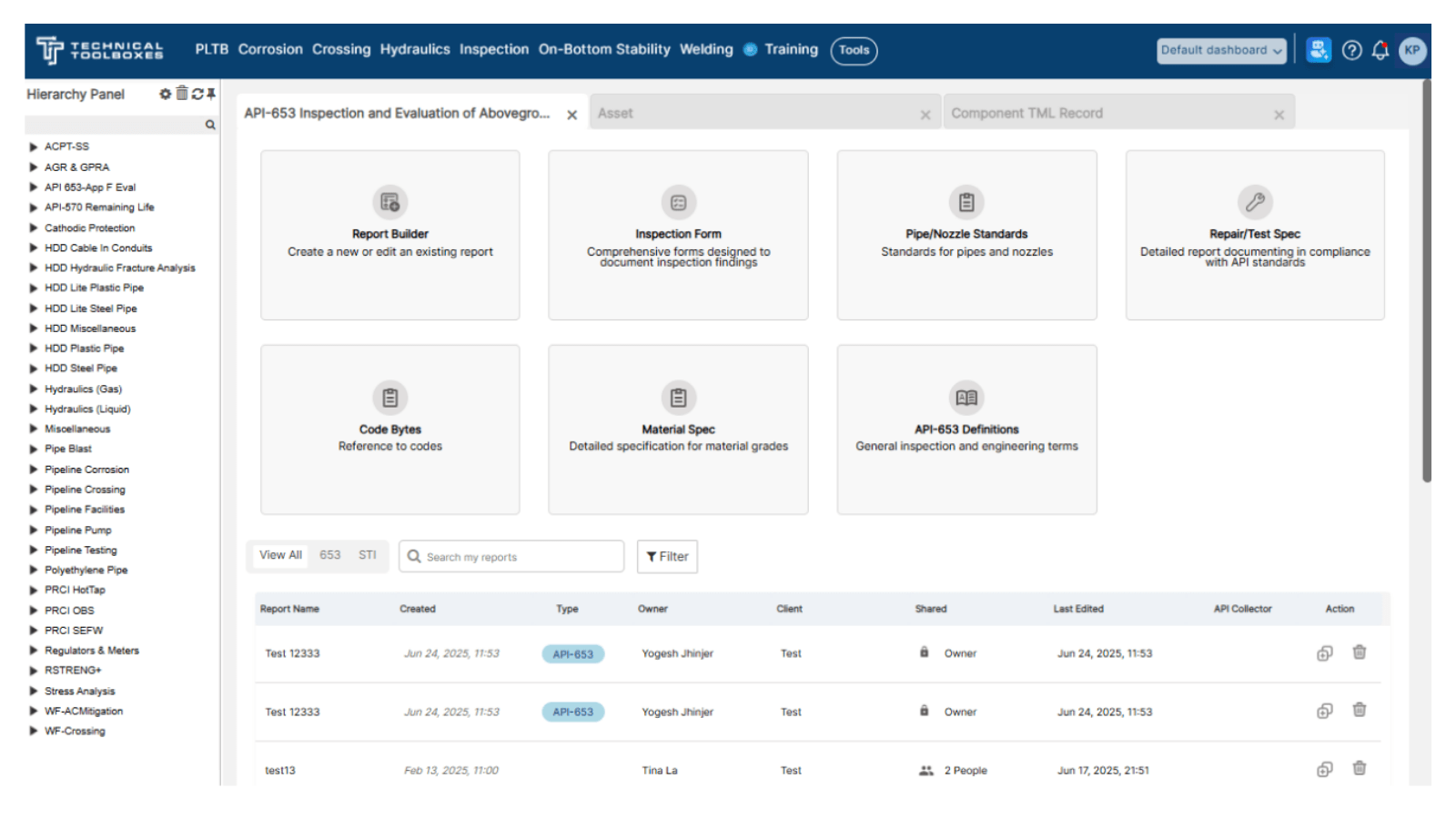The width and height of the screenshot is (1456, 819).
Task: Open the help question mark icon
Action: tap(1352, 50)
